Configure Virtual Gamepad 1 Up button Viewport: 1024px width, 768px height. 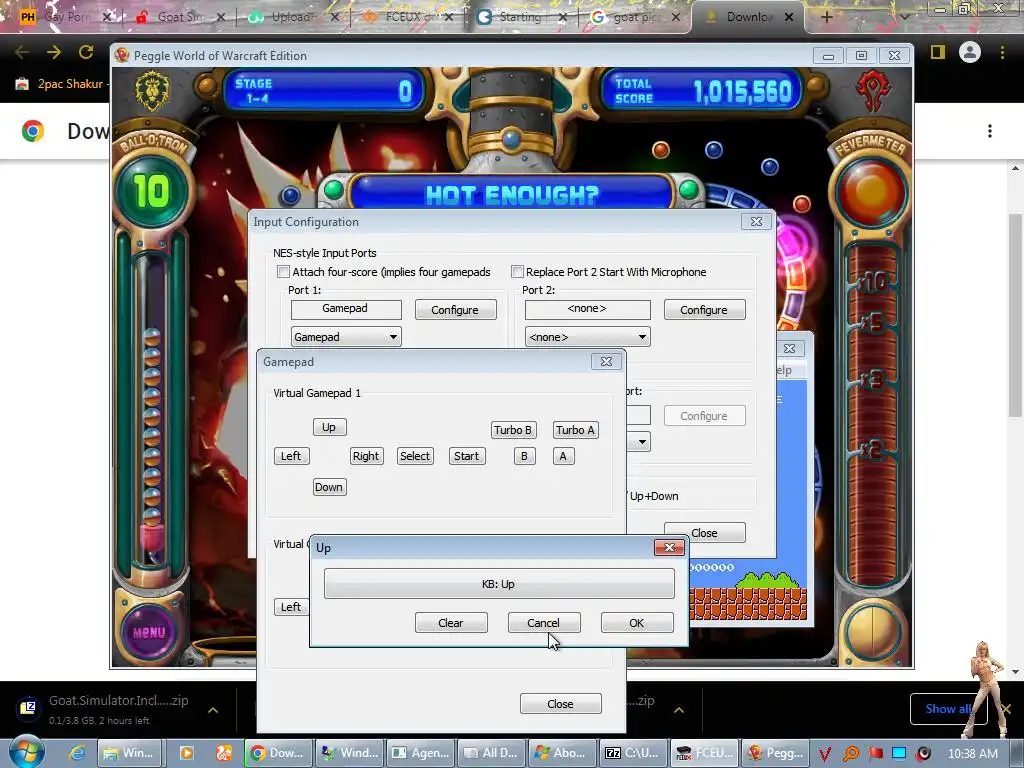click(329, 427)
